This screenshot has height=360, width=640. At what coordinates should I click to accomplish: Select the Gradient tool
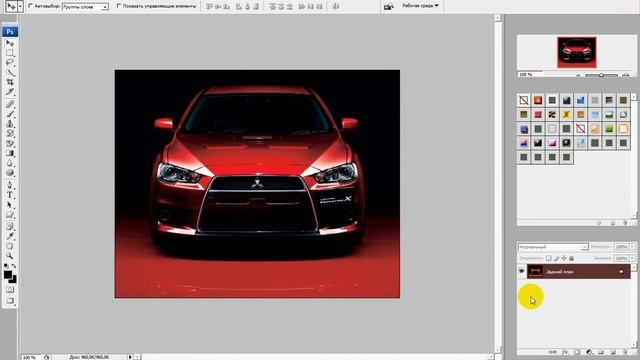[x=10, y=153]
